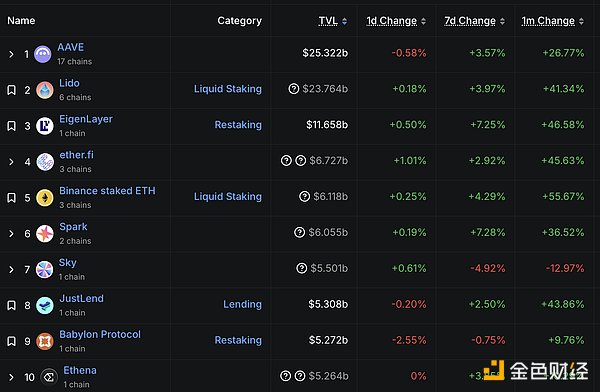Click the question mark icon beside Spark TVL

point(299,232)
